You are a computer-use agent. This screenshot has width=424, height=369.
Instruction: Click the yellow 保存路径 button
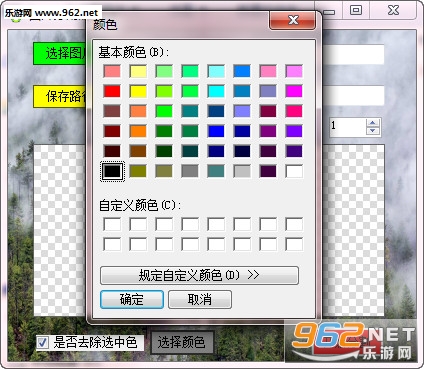click(60, 96)
